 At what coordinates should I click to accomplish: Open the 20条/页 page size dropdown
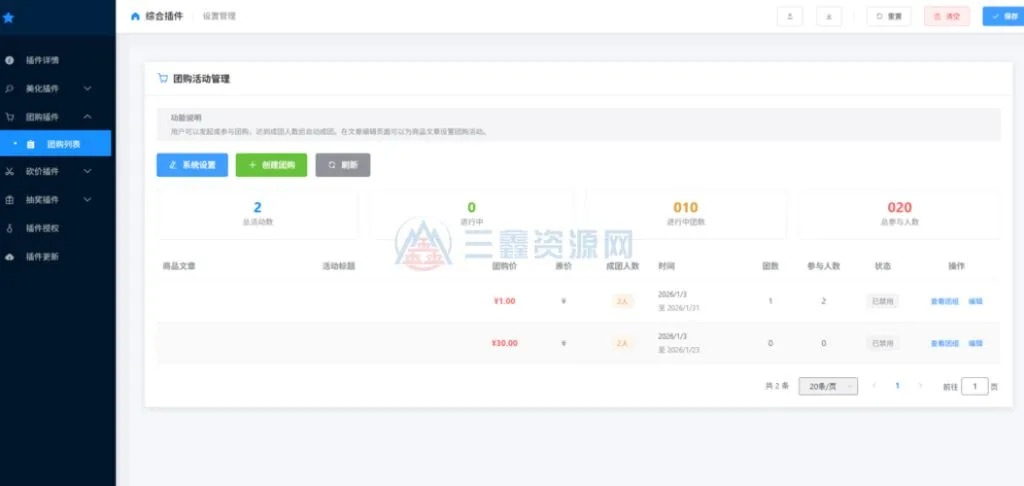[x=827, y=386]
